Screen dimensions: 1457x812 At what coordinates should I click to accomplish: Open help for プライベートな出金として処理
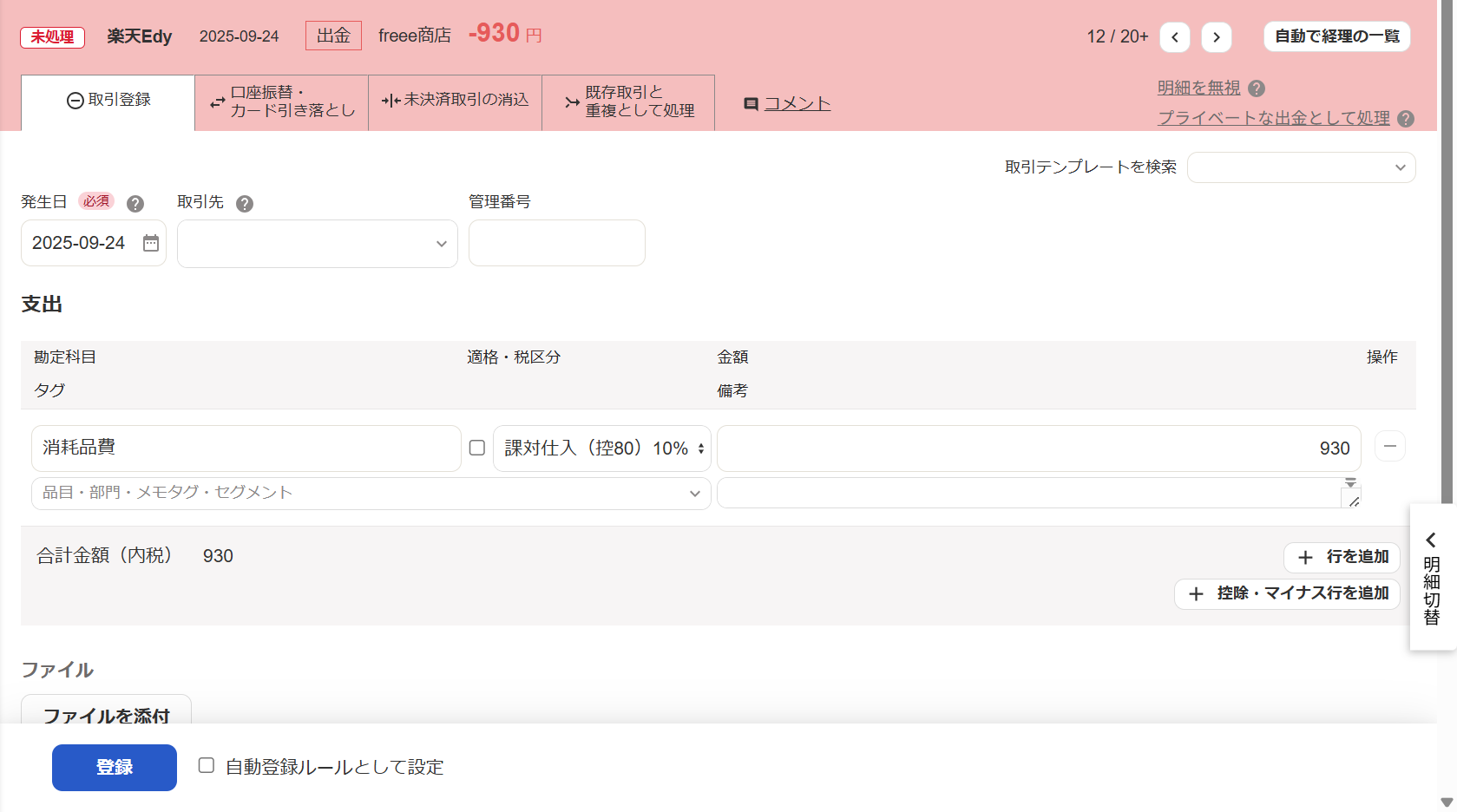[1407, 119]
